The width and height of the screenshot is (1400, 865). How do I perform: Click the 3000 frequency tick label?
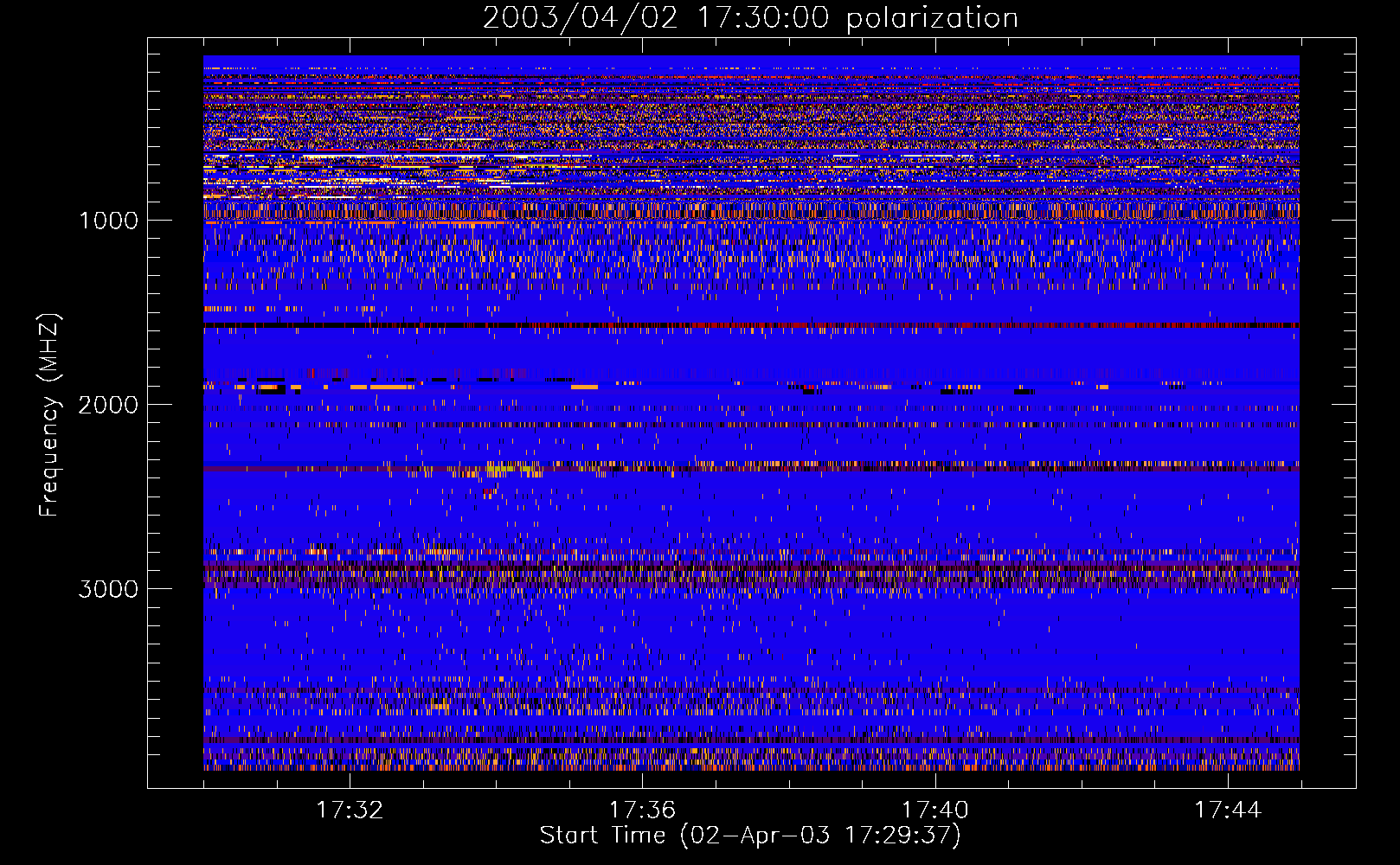108,589
